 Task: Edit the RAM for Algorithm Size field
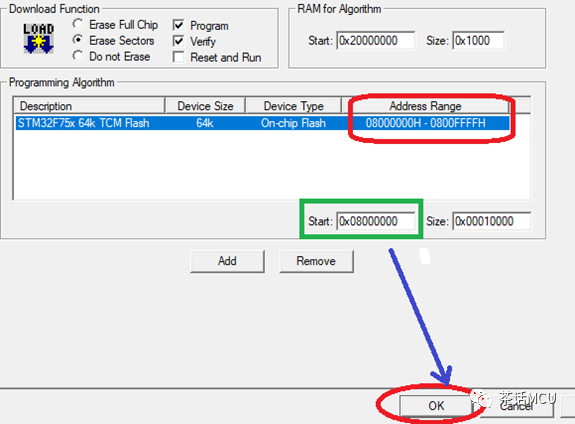(x=478, y=40)
